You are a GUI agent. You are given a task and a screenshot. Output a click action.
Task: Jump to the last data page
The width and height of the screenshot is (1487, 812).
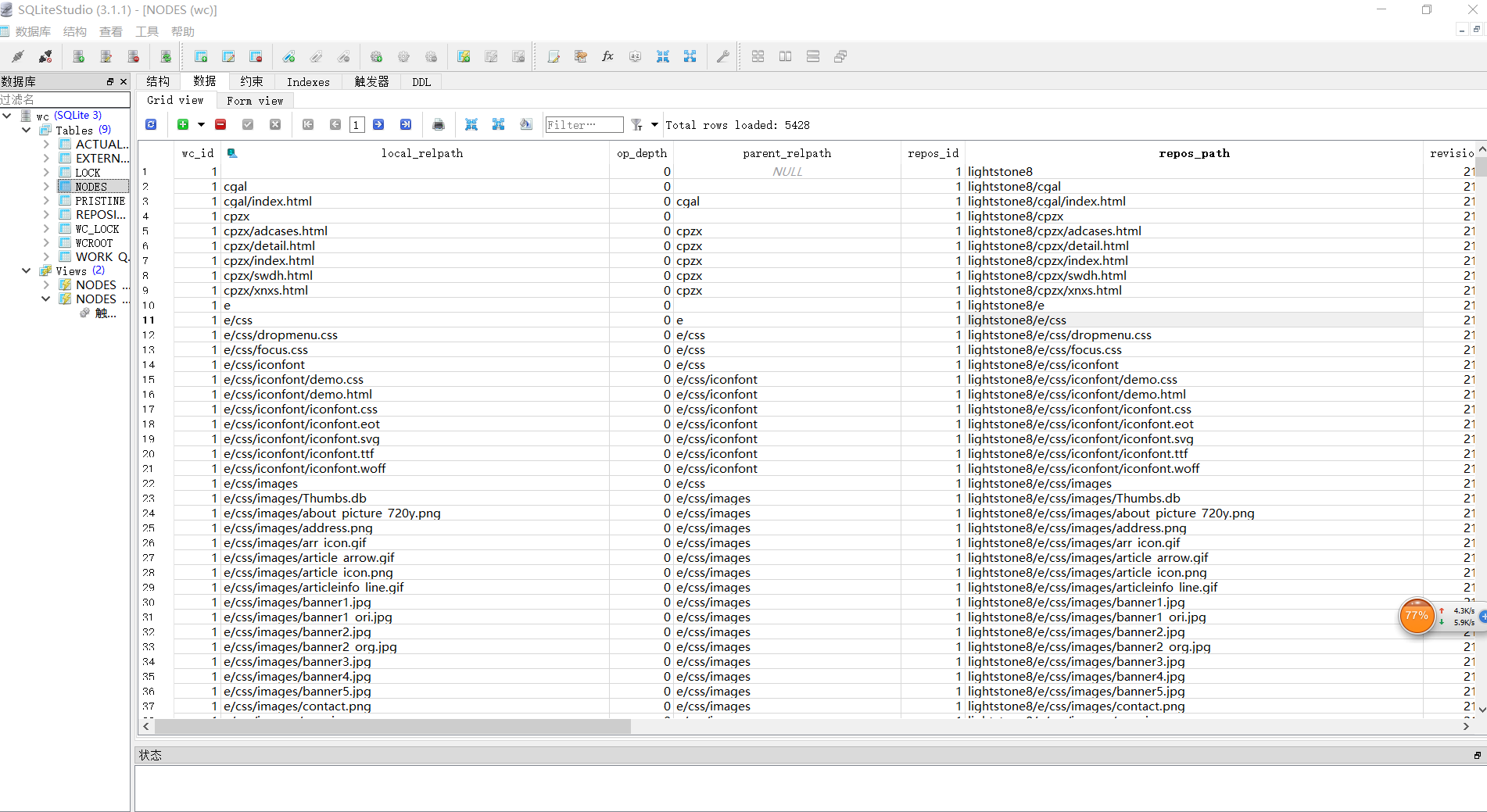(x=406, y=125)
